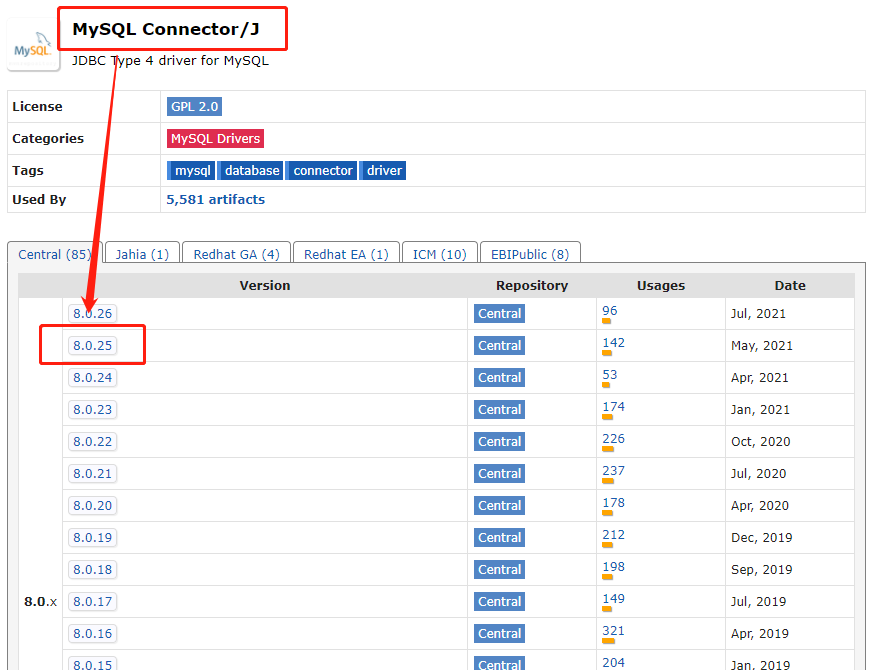Open the 53 usages link
This screenshot has height=670, width=873.
click(x=610, y=375)
